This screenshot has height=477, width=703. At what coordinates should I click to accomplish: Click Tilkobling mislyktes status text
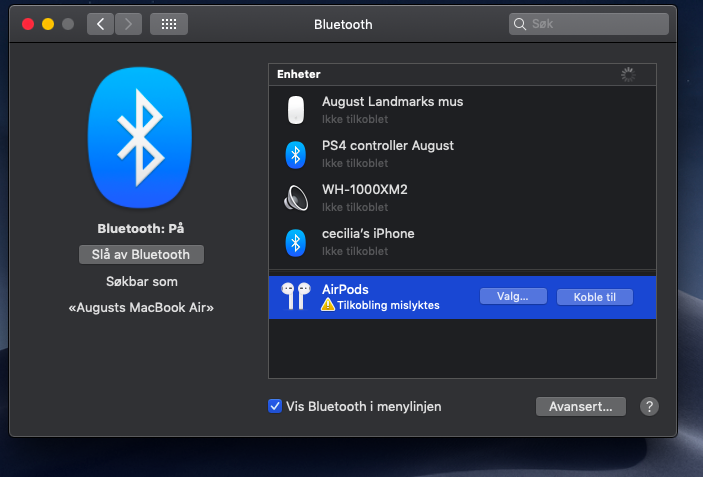pos(388,305)
